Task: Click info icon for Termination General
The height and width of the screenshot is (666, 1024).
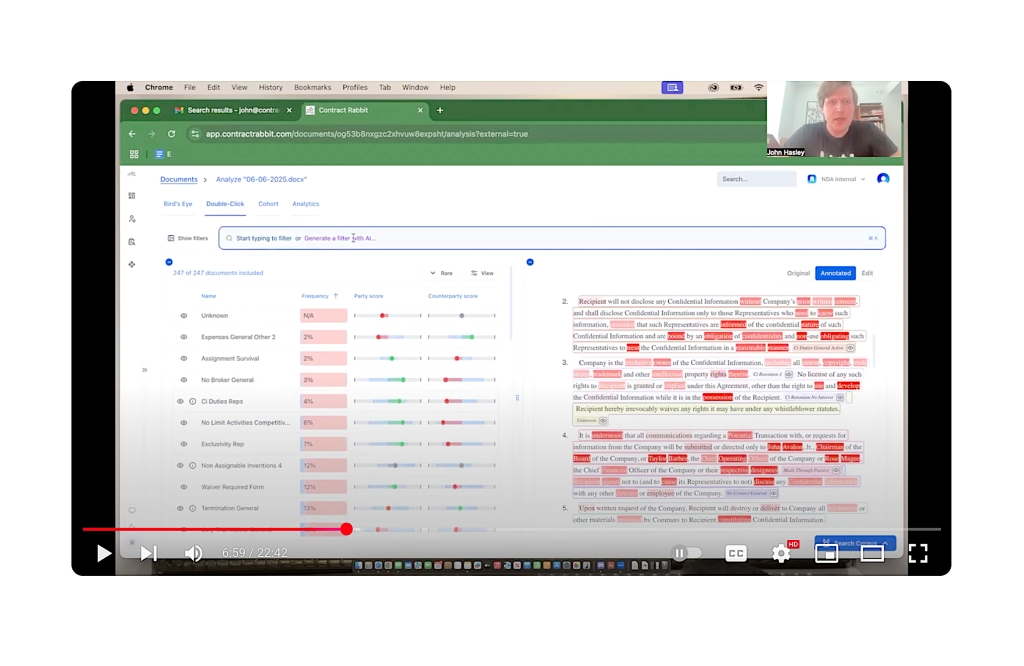Action: click(193, 508)
